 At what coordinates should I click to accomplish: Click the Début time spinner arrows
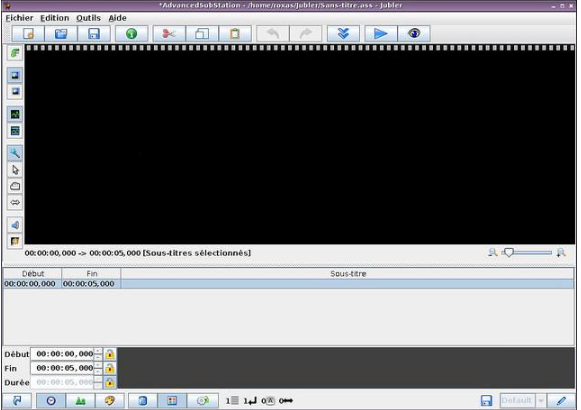click(x=98, y=354)
